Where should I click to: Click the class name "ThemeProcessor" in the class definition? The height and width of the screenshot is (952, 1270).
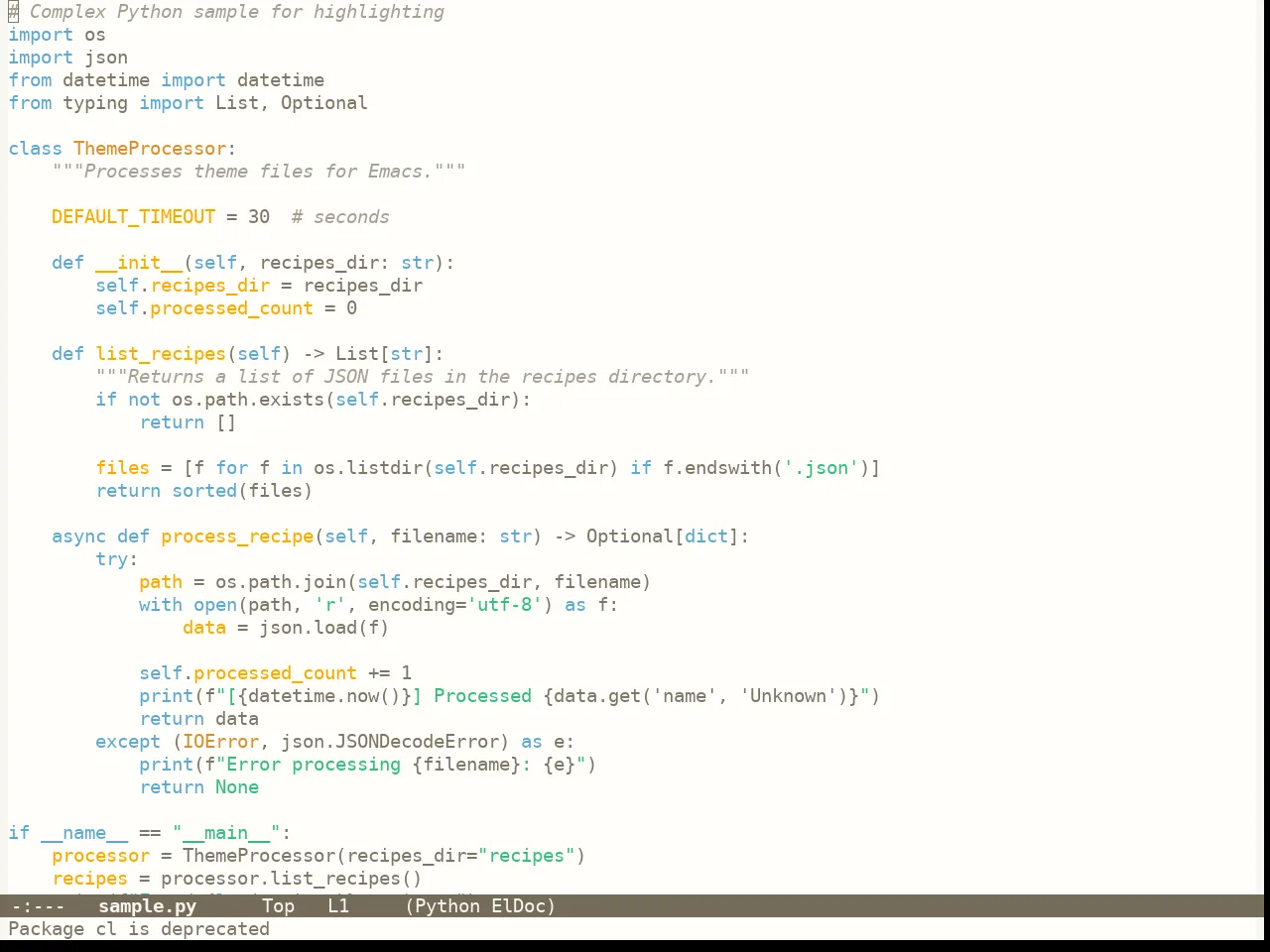click(150, 149)
